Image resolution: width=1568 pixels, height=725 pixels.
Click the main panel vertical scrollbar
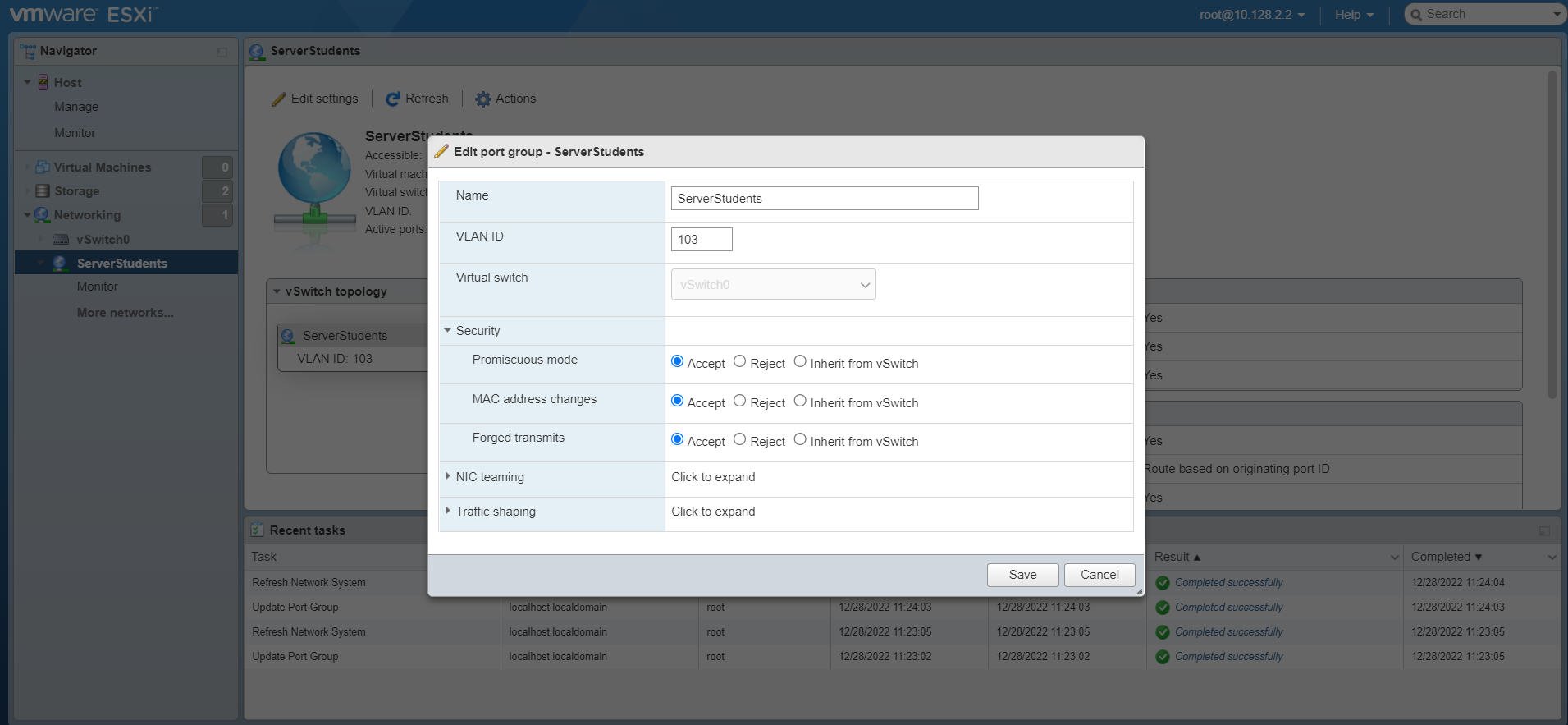pyautogui.click(x=1552, y=235)
